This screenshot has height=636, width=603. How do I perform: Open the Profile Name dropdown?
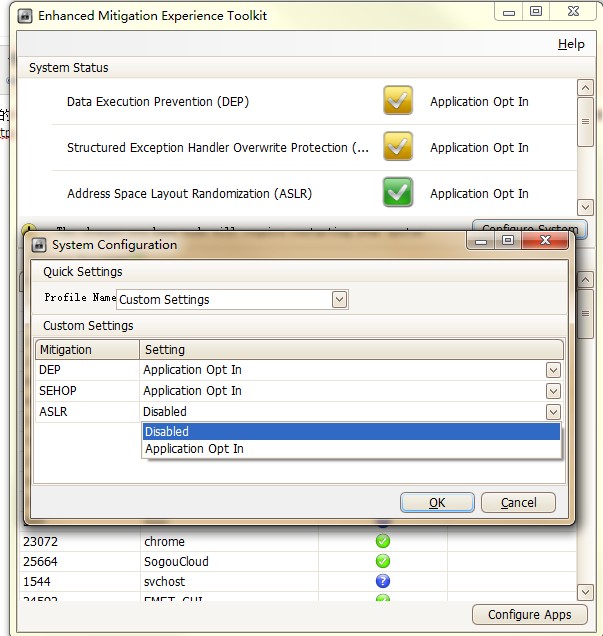pyautogui.click(x=339, y=300)
